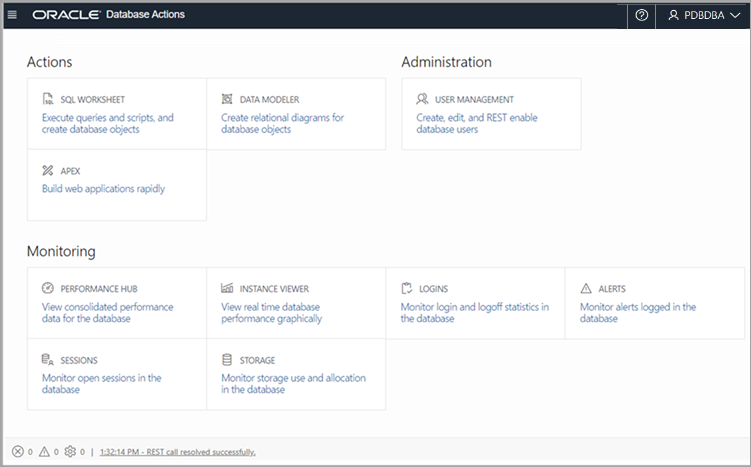Click the help question mark icon
Screen dimensions: 751x467
[x=642, y=15]
